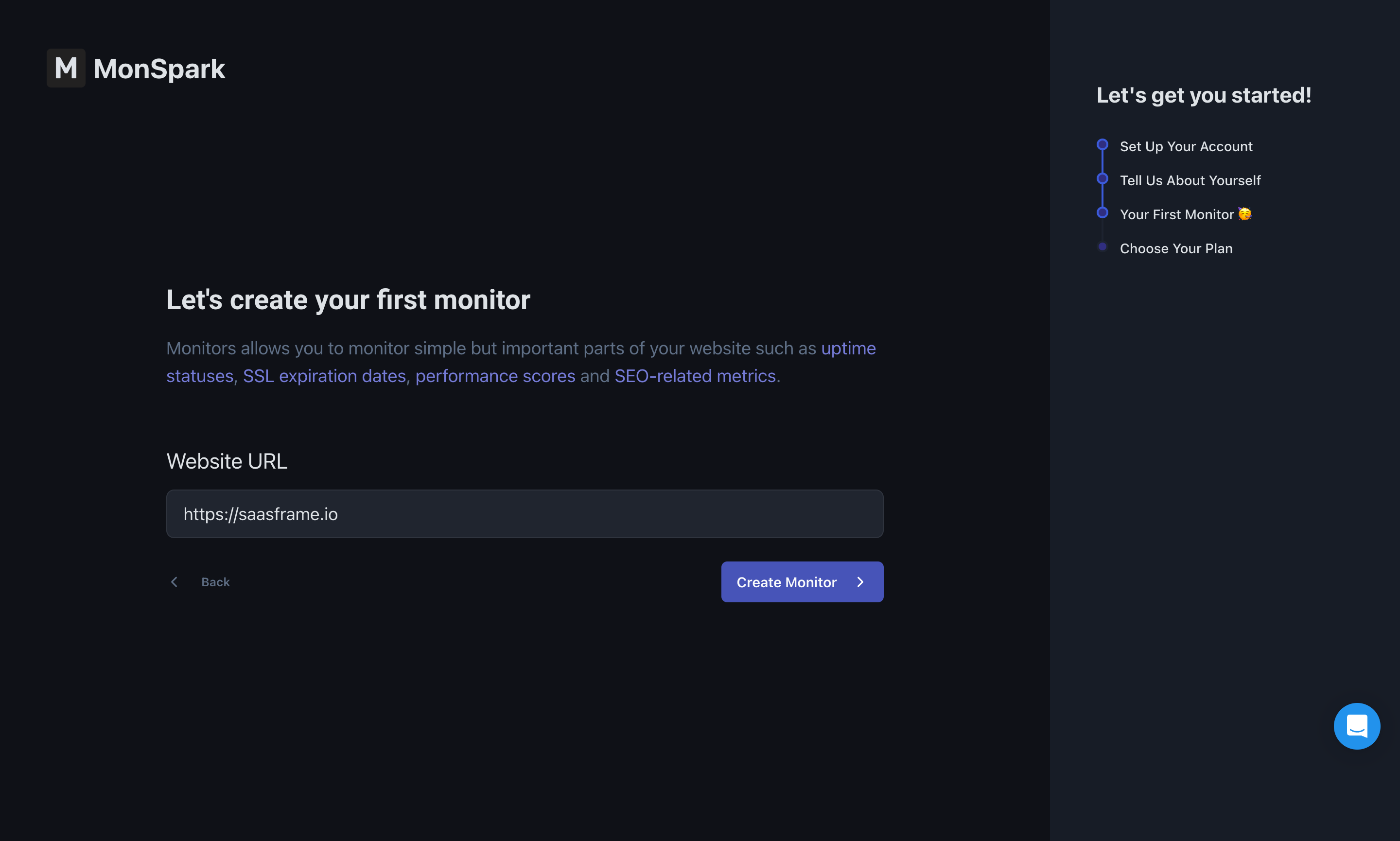The width and height of the screenshot is (1400, 841).
Task: Click the performance scores highlighted text
Action: (495, 376)
